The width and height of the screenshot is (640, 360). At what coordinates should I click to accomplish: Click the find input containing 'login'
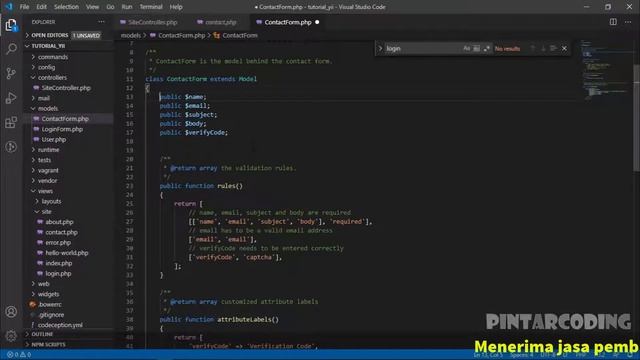(x=422, y=49)
